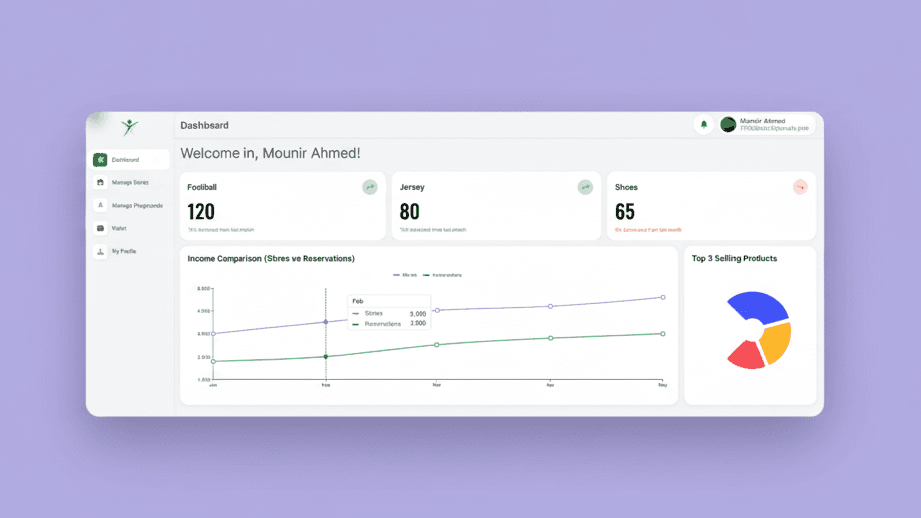Click the Apr label on the x-axis

tap(550, 385)
